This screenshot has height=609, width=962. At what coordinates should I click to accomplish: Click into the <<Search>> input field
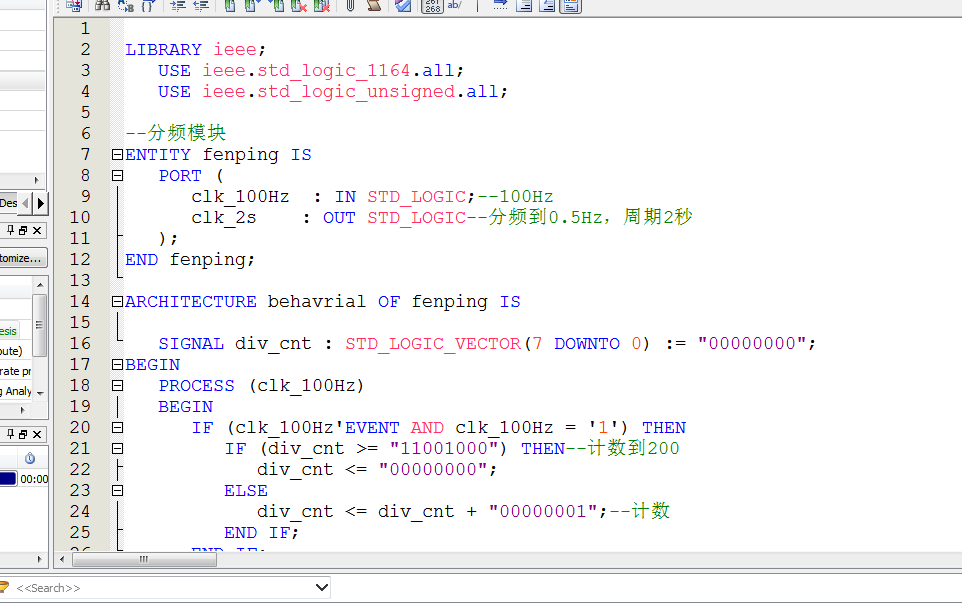pyautogui.click(x=163, y=588)
